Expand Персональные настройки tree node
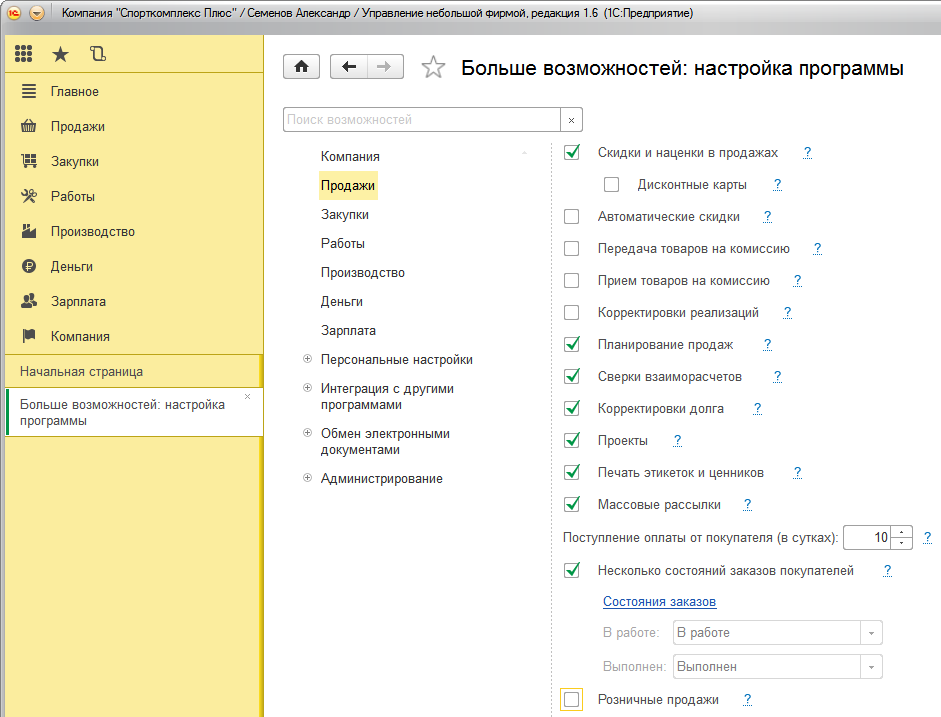This screenshot has width=941, height=717. (307, 360)
